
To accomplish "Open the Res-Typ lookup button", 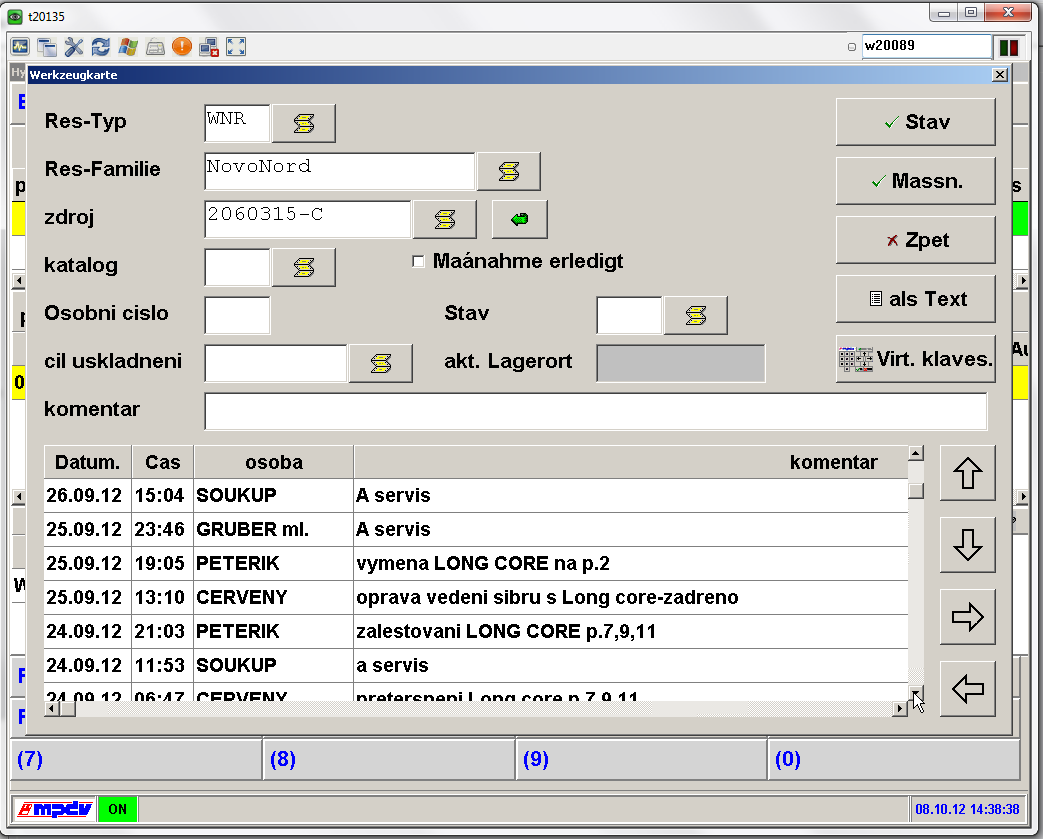I will [x=304, y=123].
